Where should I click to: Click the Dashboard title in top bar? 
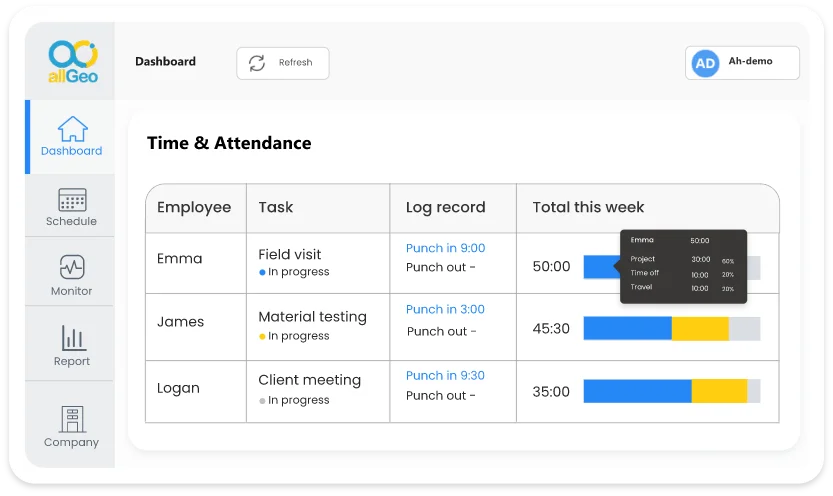pos(165,62)
